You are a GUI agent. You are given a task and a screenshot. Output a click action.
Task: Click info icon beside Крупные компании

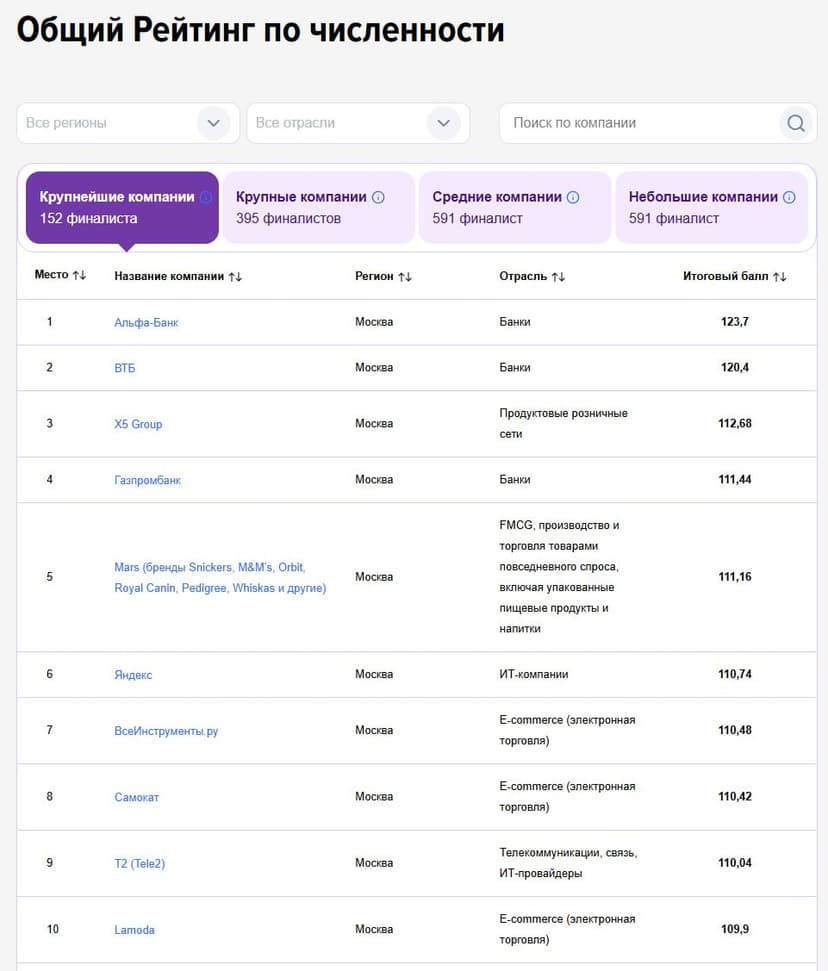pos(378,197)
